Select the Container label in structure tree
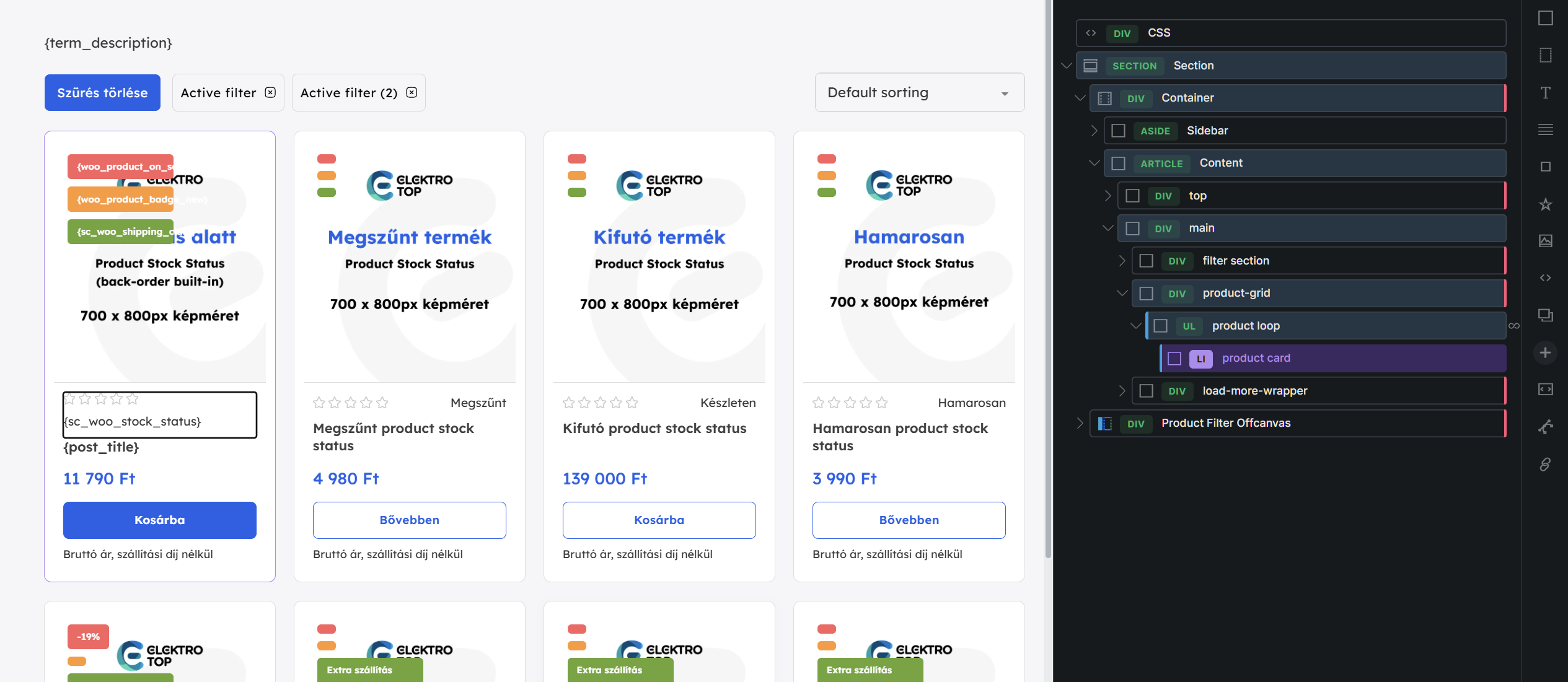Screen dimensions: 1568x682 1187,98
